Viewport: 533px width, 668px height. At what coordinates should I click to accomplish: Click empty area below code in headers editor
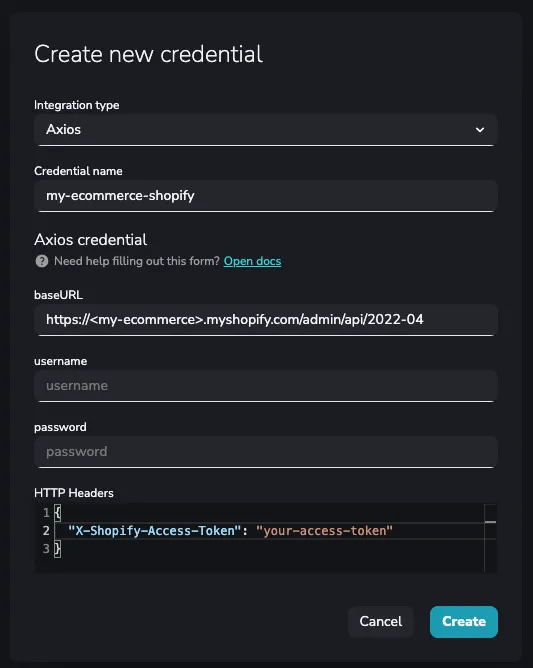264,564
